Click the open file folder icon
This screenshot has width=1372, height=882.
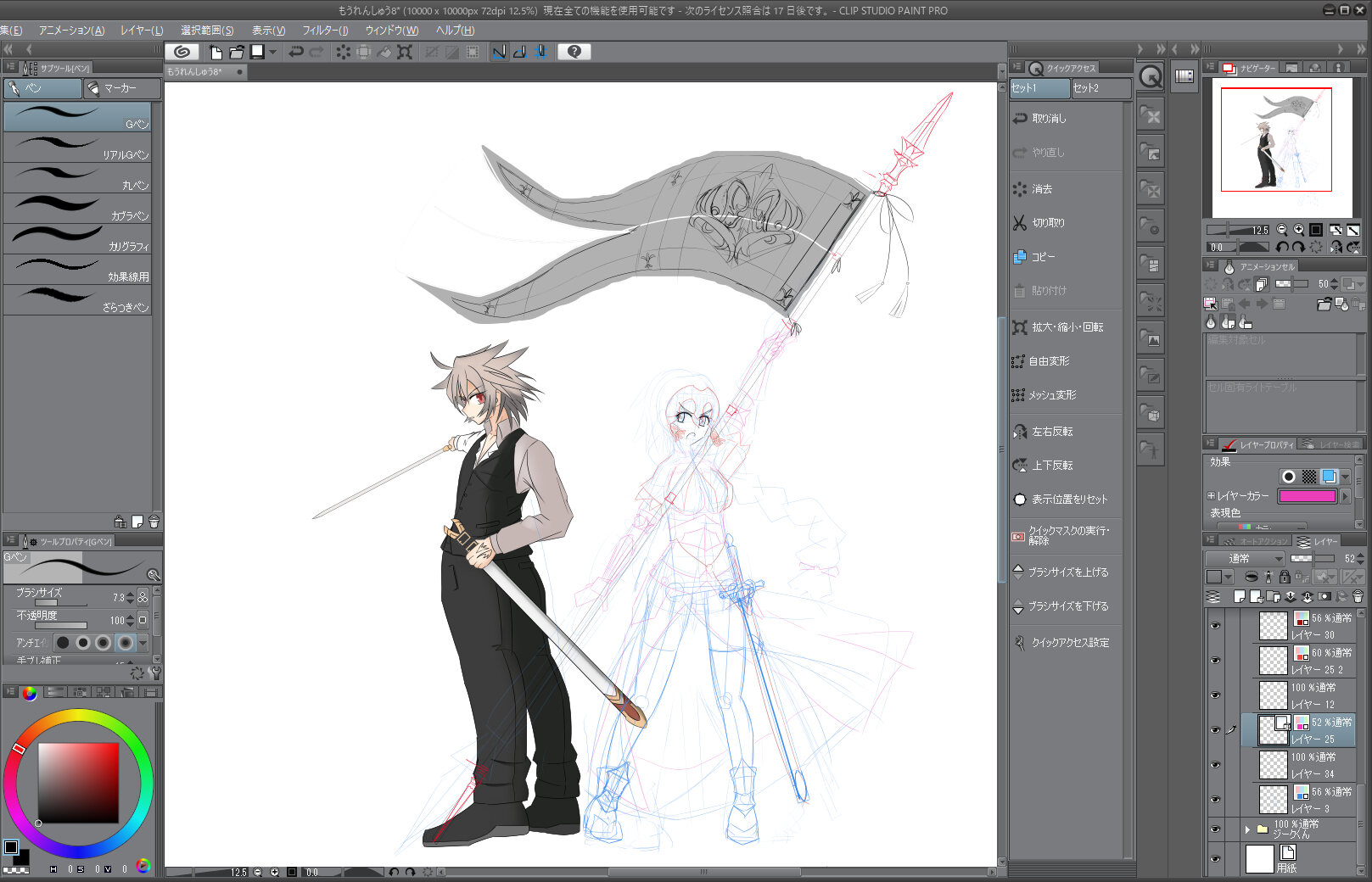tap(237, 52)
